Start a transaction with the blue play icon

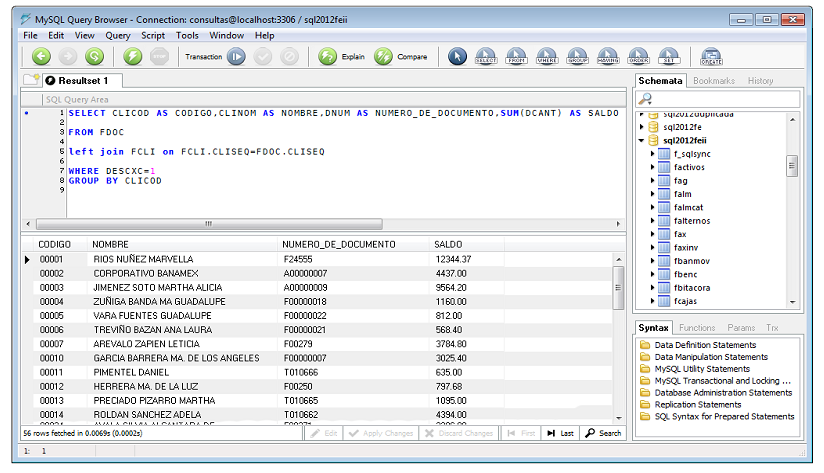click(x=236, y=56)
